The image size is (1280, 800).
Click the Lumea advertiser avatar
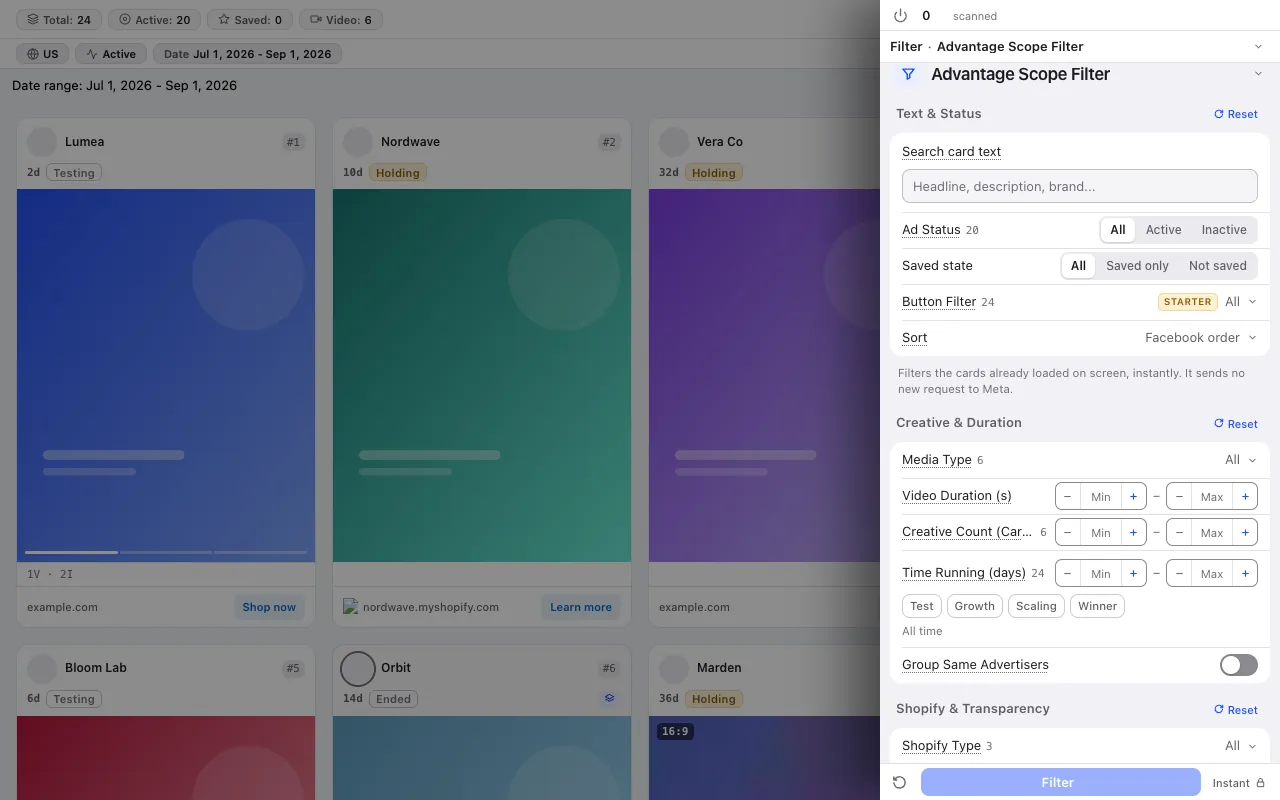pyautogui.click(x=42, y=142)
